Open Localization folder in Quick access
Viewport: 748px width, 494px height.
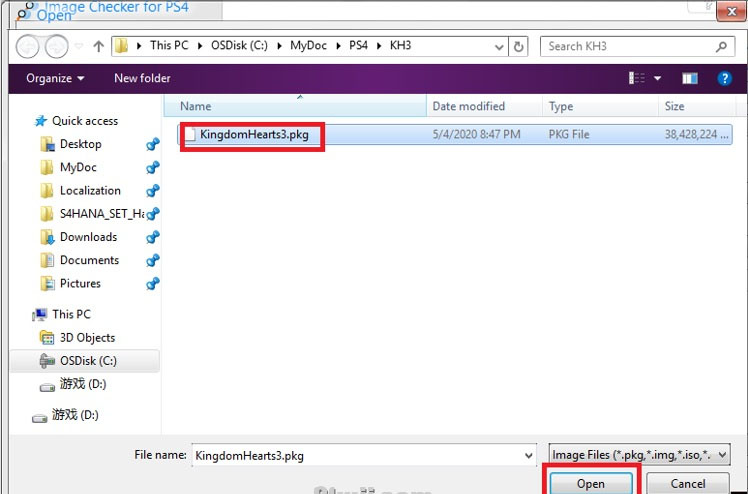coord(90,191)
